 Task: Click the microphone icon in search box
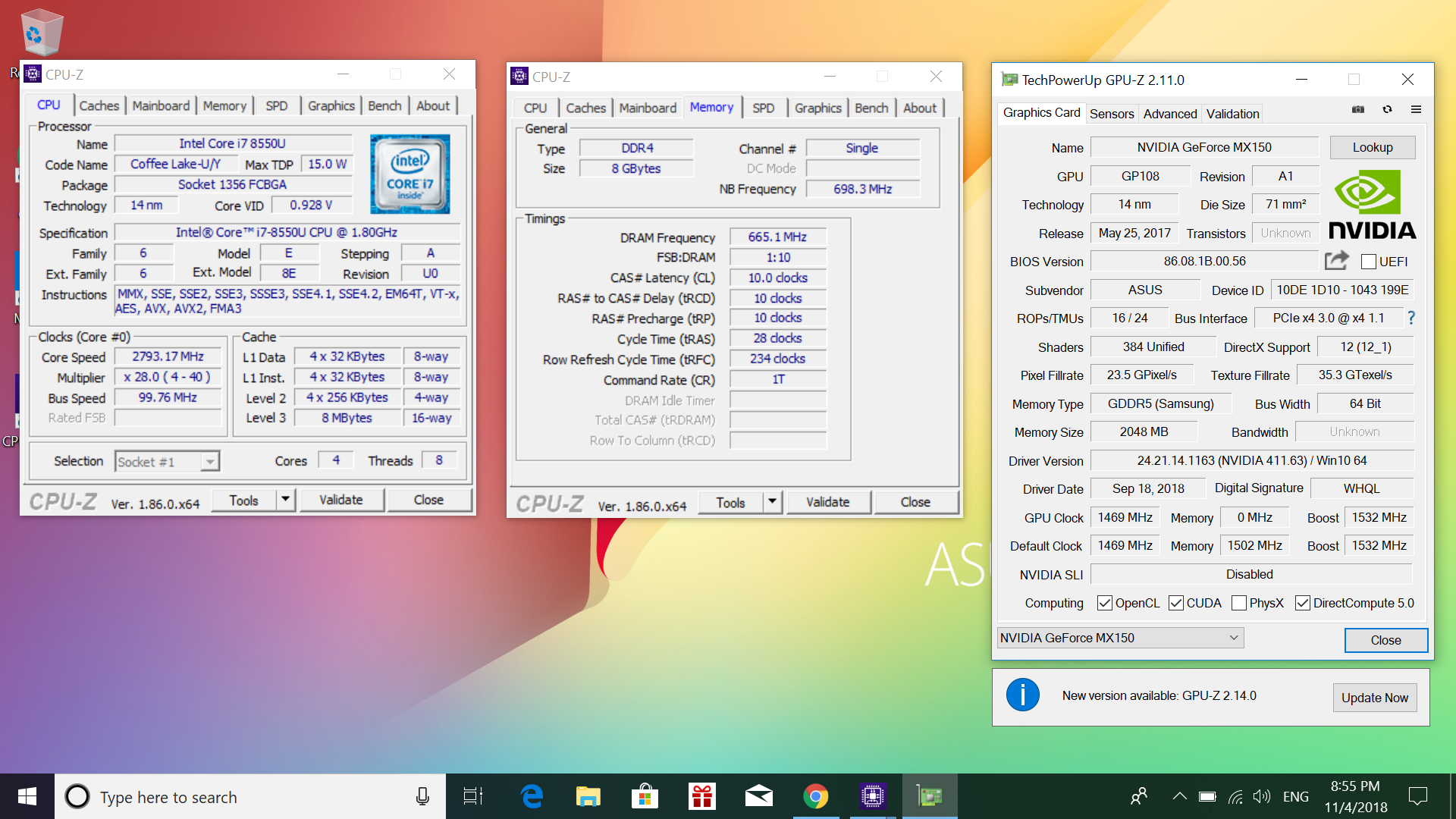tap(422, 796)
